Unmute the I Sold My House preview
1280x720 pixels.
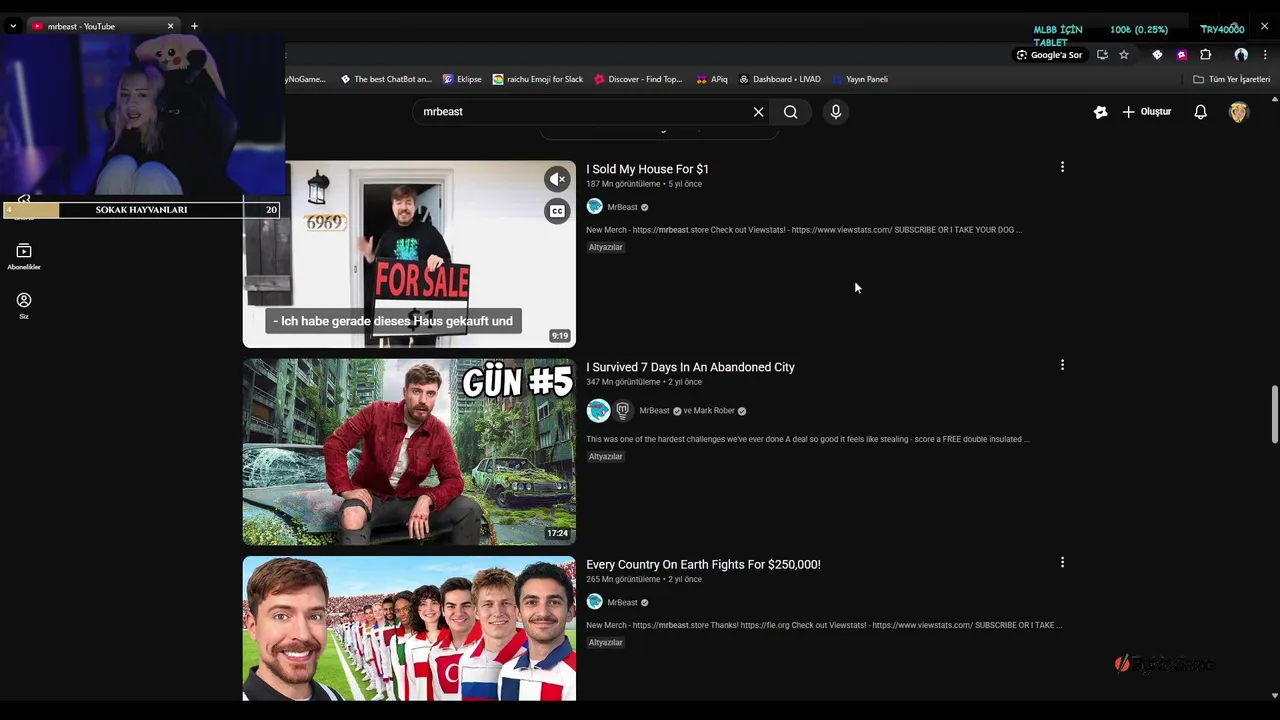[557, 179]
